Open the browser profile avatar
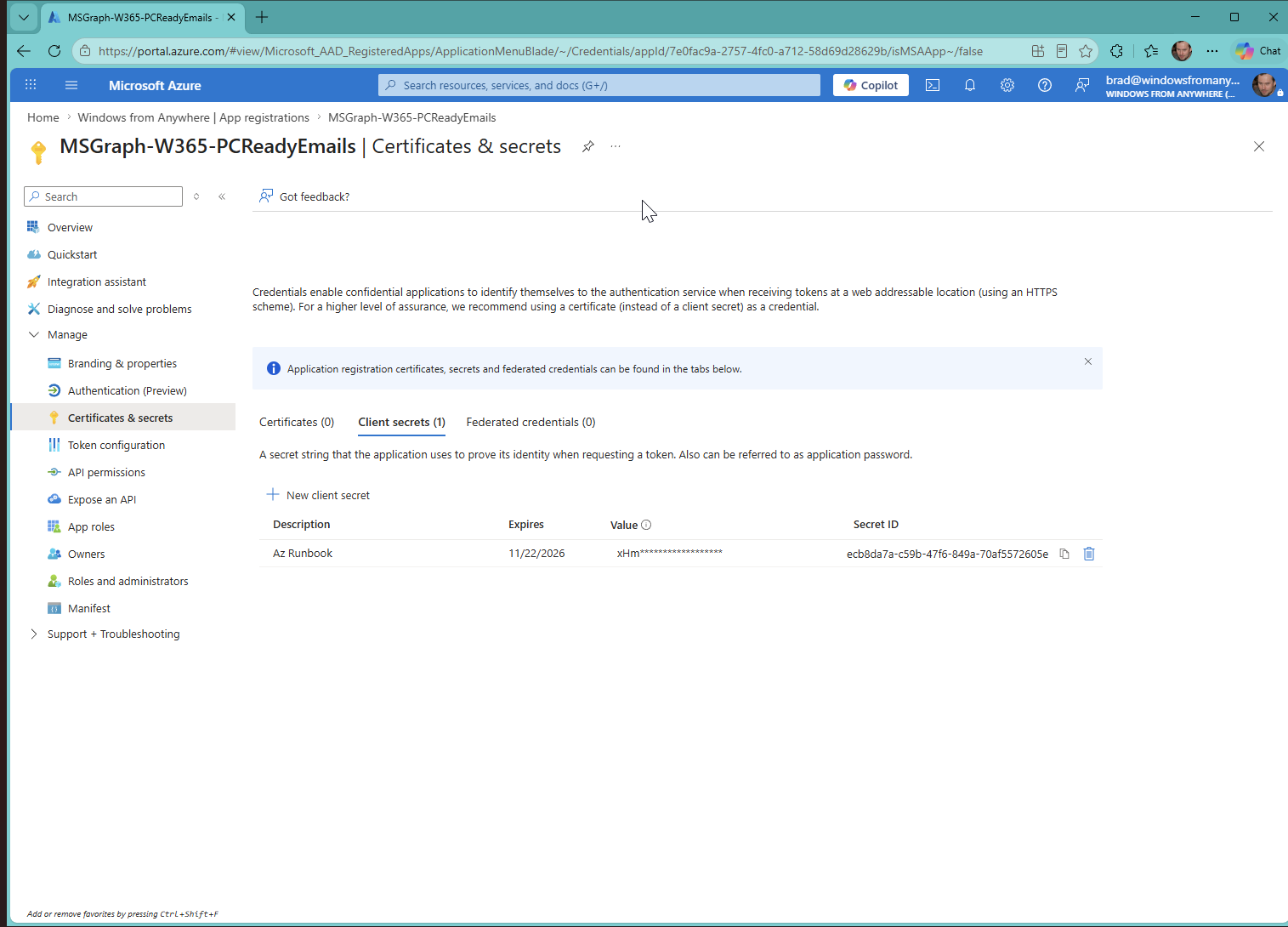The height and width of the screenshot is (927, 1288). [1182, 51]
